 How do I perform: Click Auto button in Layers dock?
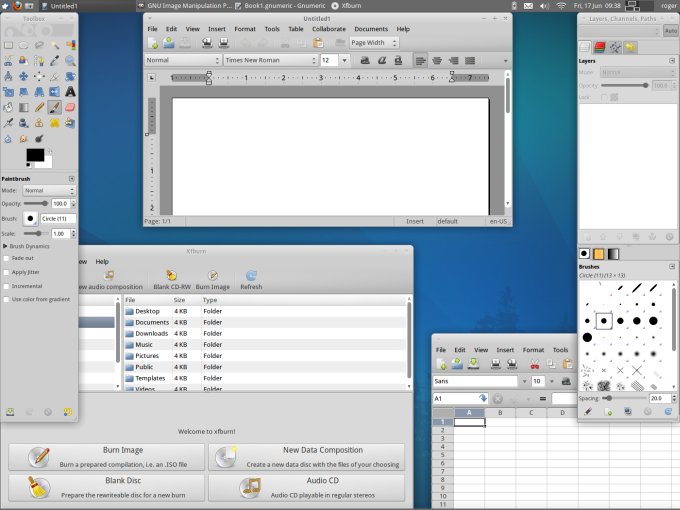pos(670,31)
